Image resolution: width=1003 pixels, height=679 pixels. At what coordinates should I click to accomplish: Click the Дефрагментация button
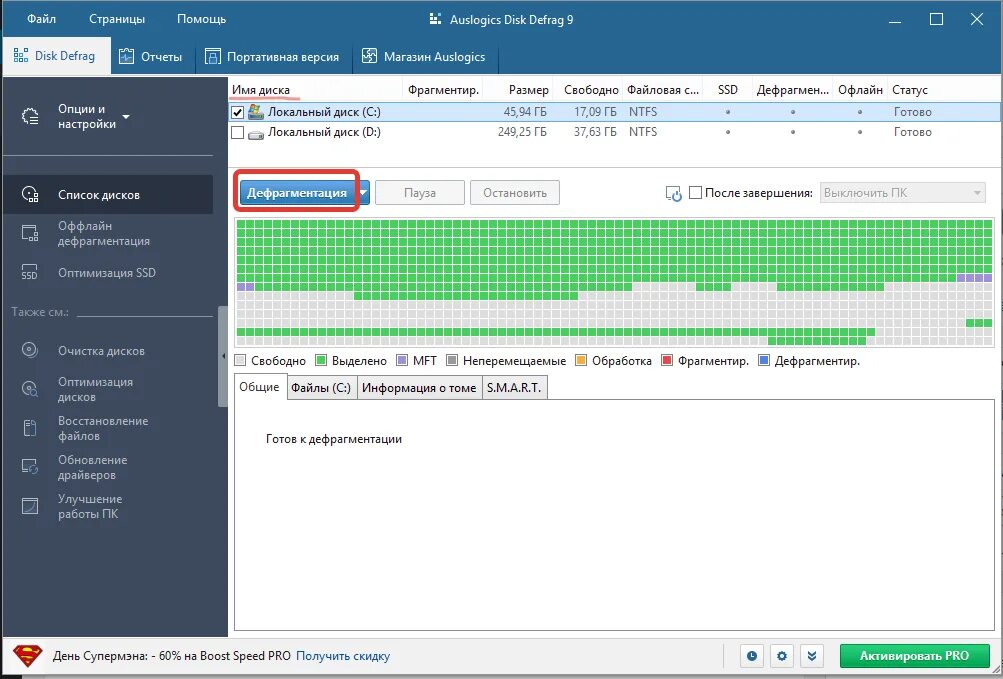pos(297,193)
